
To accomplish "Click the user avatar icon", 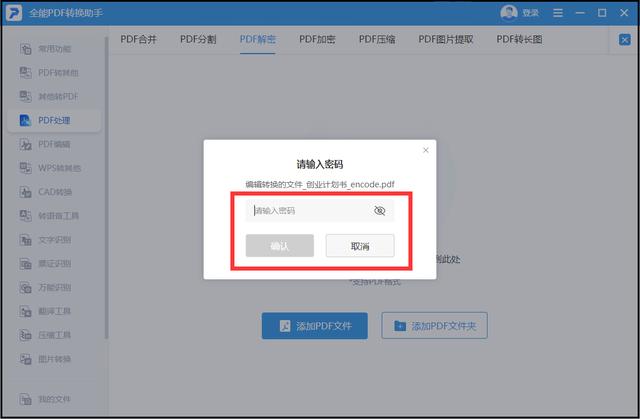I will point(509,13).
